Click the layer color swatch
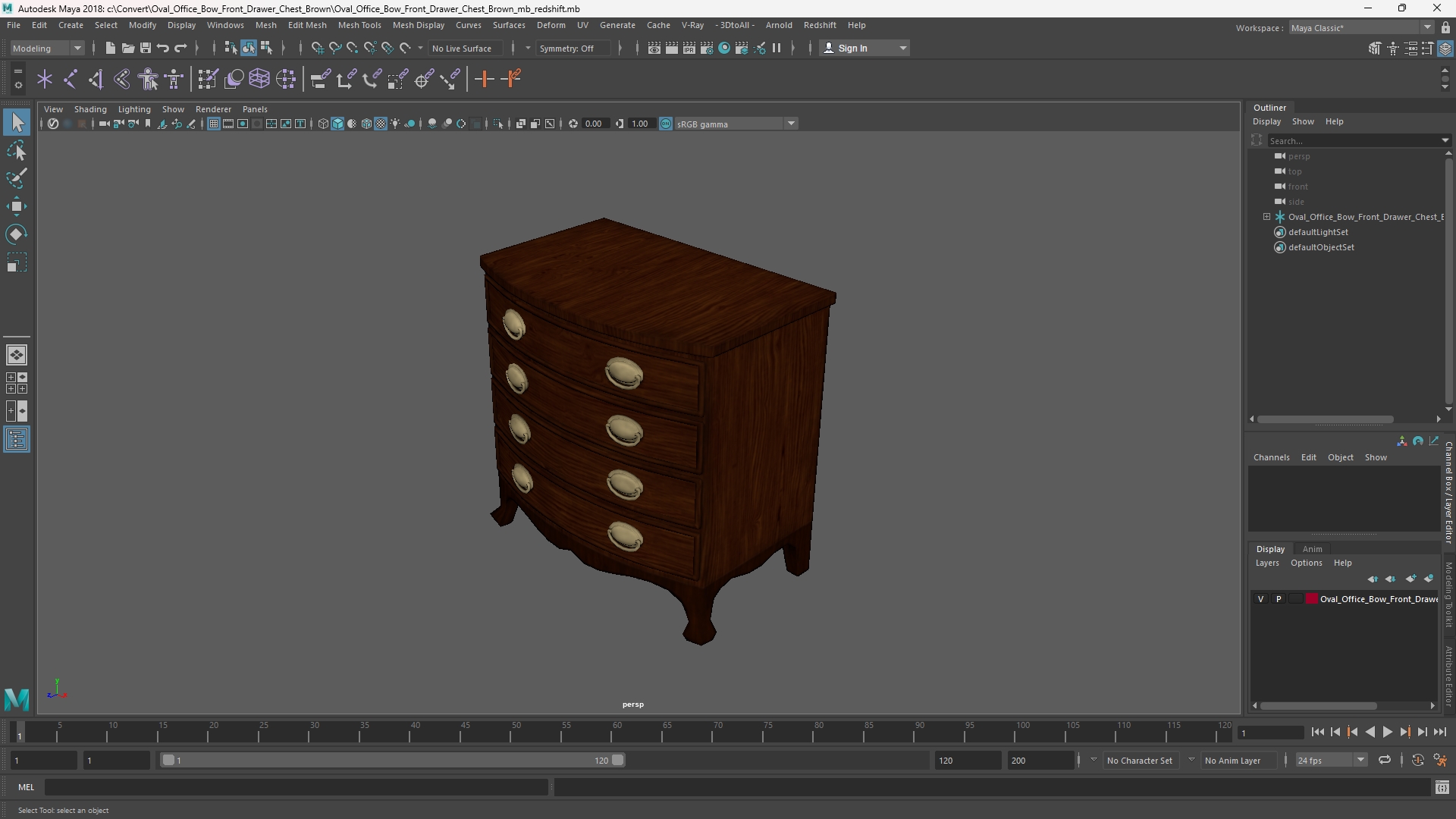Image resolution: width=1456 pixels, height=819 pixels. click(1312, 599)
